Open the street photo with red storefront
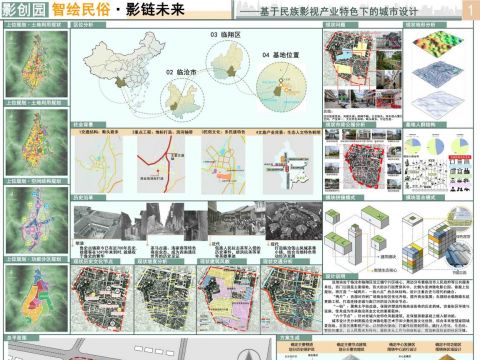The width and height of the screenshot is (480, 360). click(389, 99)
